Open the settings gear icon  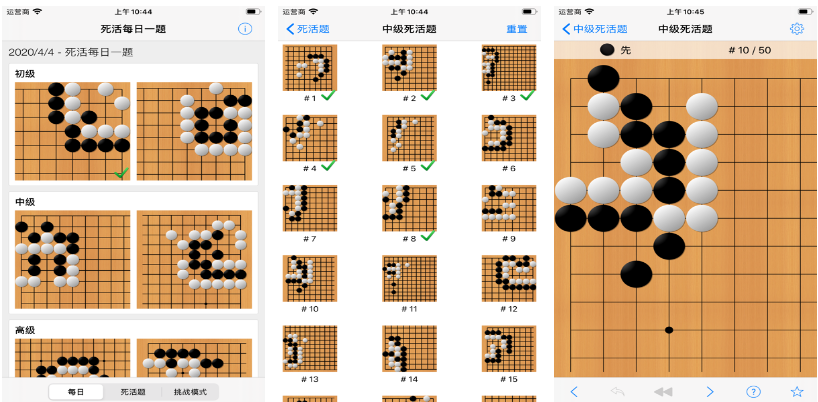[x=797, y=29]
